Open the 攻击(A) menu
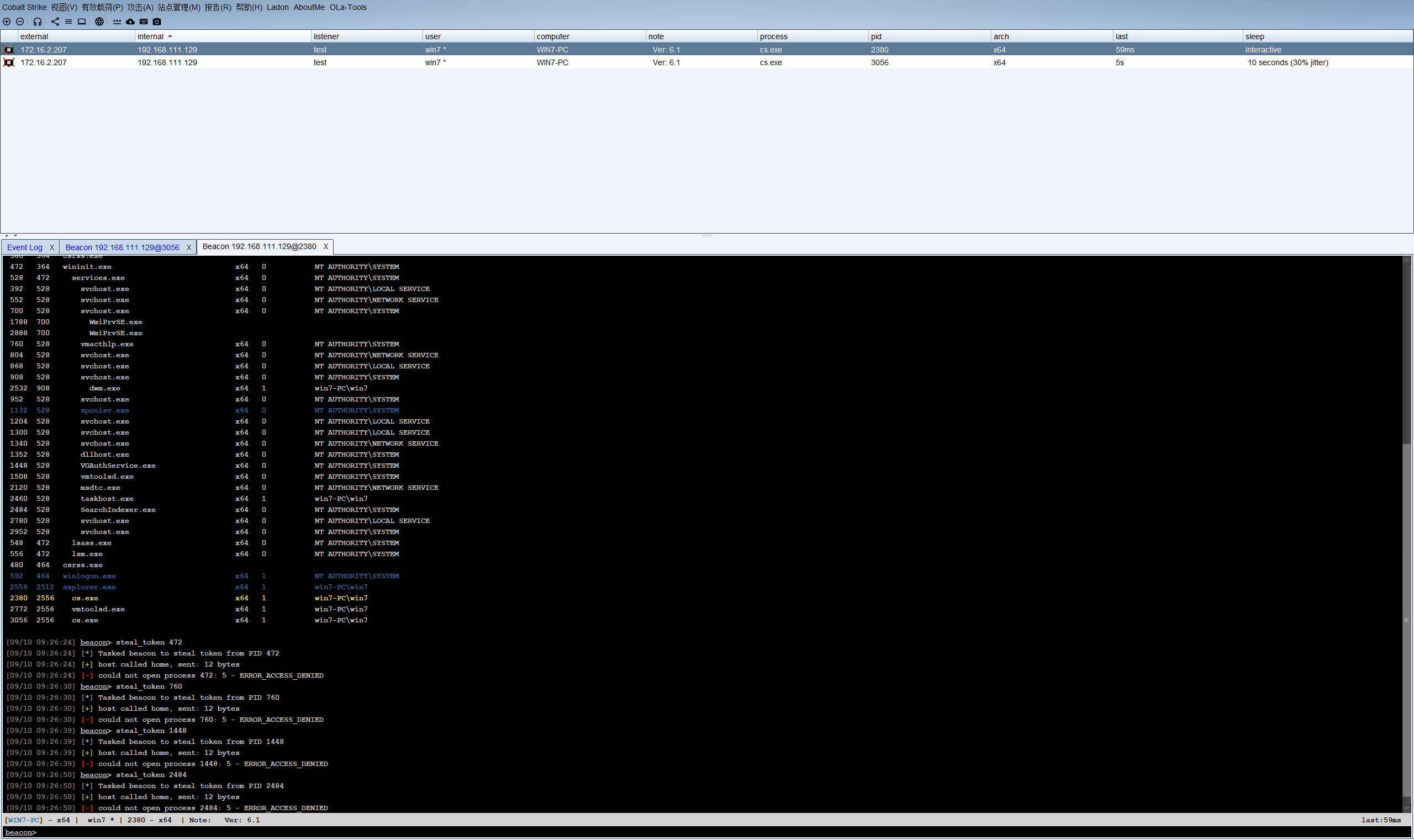Image resolution: width=1414 pixels, height=840 pixels. tap(140, 7)
